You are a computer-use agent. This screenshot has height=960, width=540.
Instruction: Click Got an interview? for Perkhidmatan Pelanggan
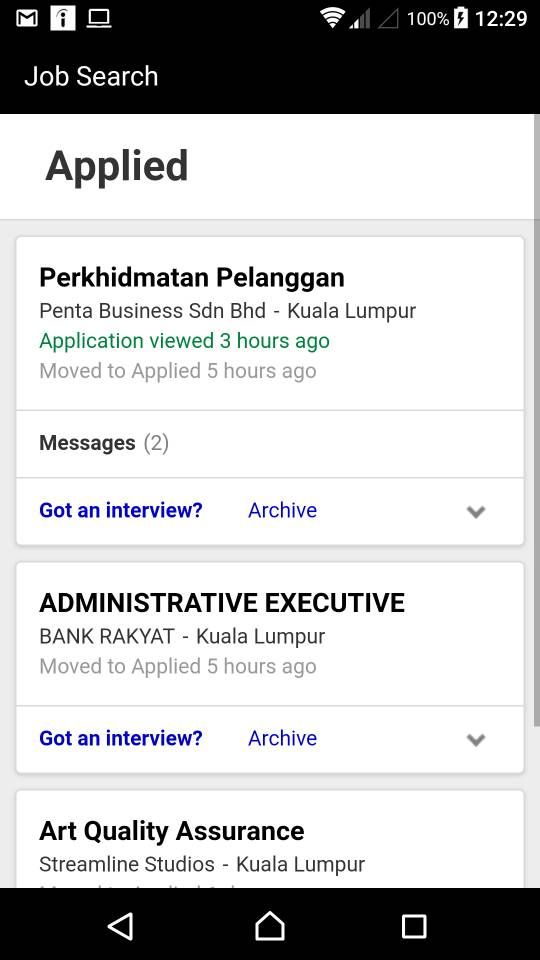pyautogui.click(x=121, y=510)
